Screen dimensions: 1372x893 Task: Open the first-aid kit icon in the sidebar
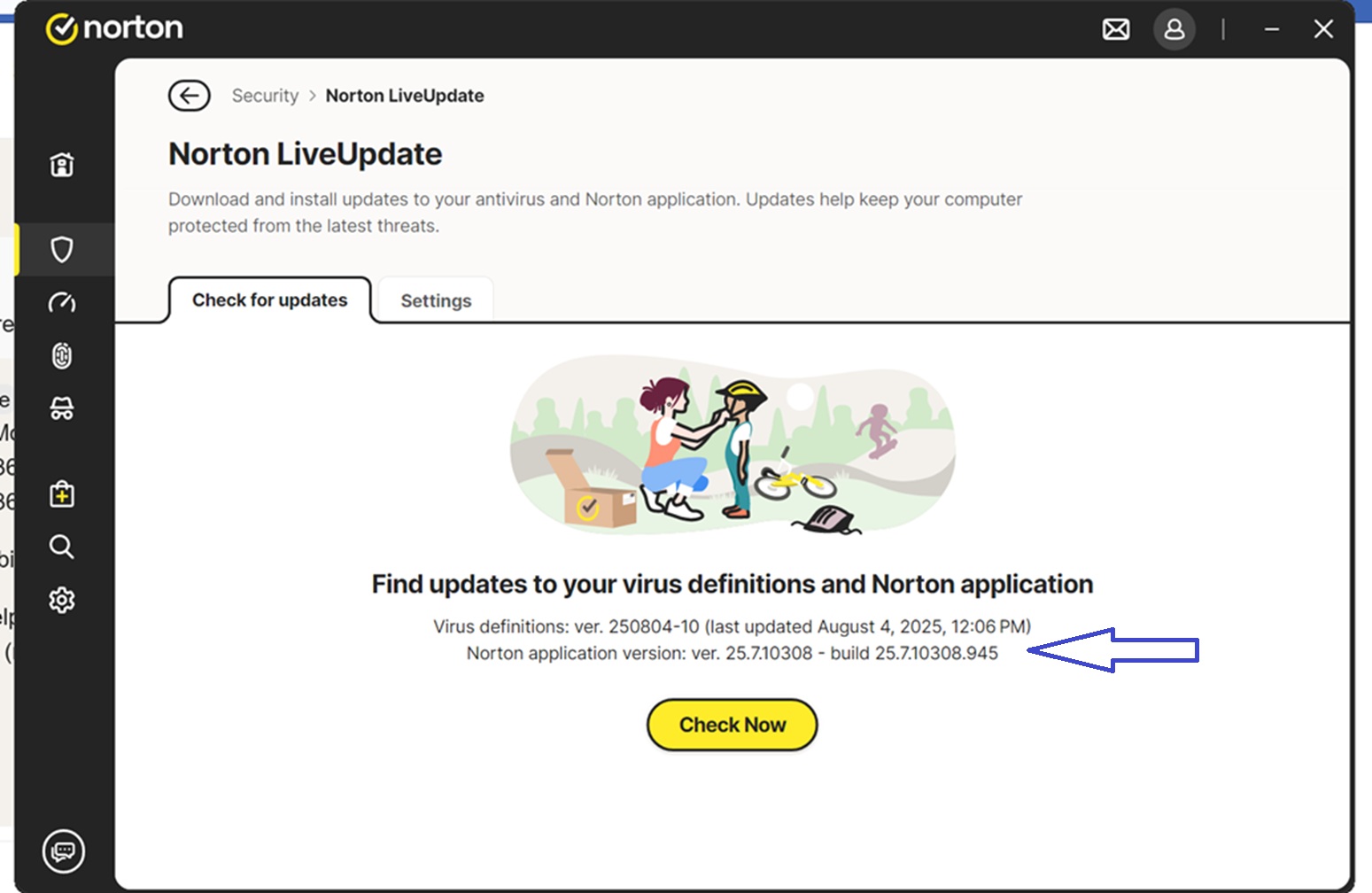point(62,494)
